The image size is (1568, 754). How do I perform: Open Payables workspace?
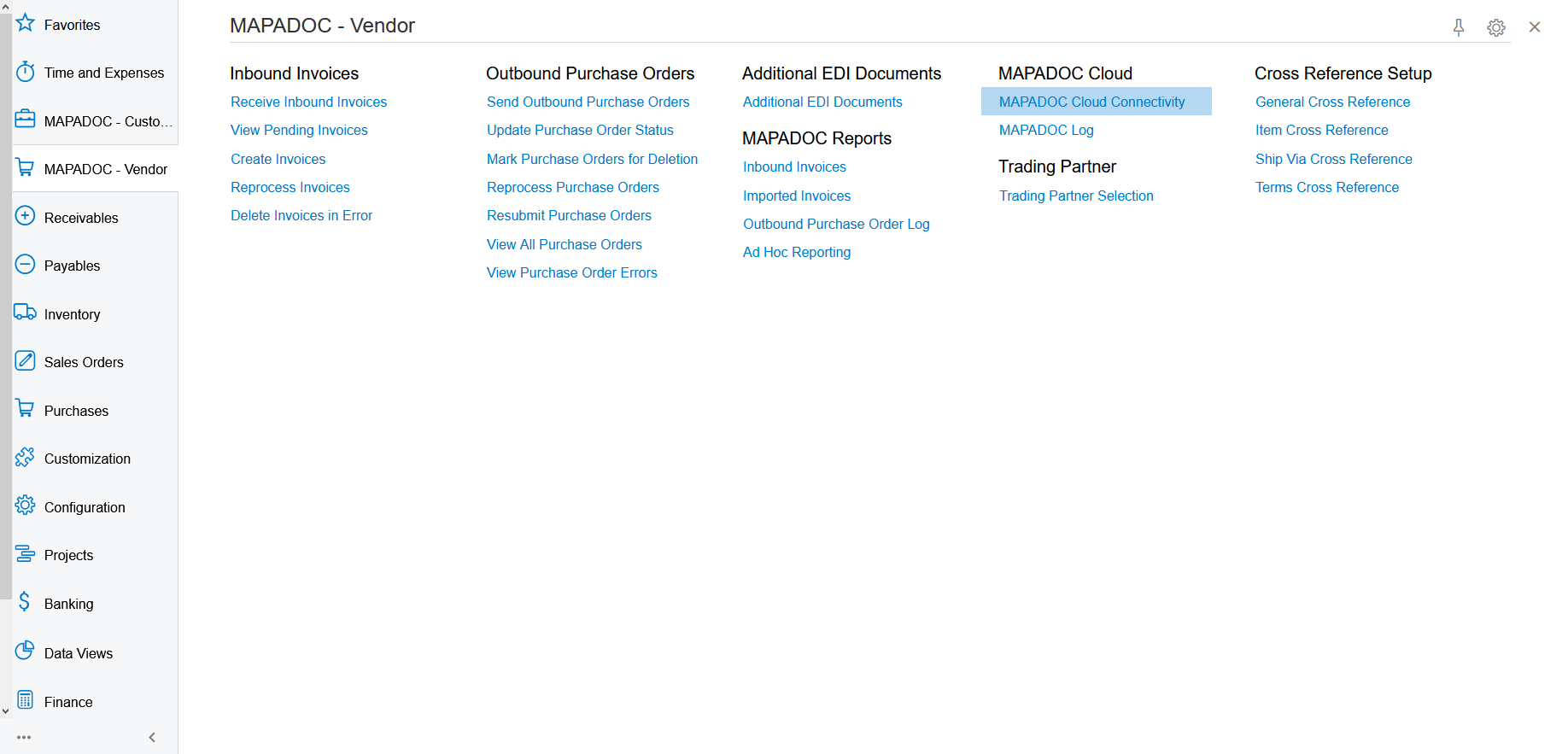tap(72, 266)
